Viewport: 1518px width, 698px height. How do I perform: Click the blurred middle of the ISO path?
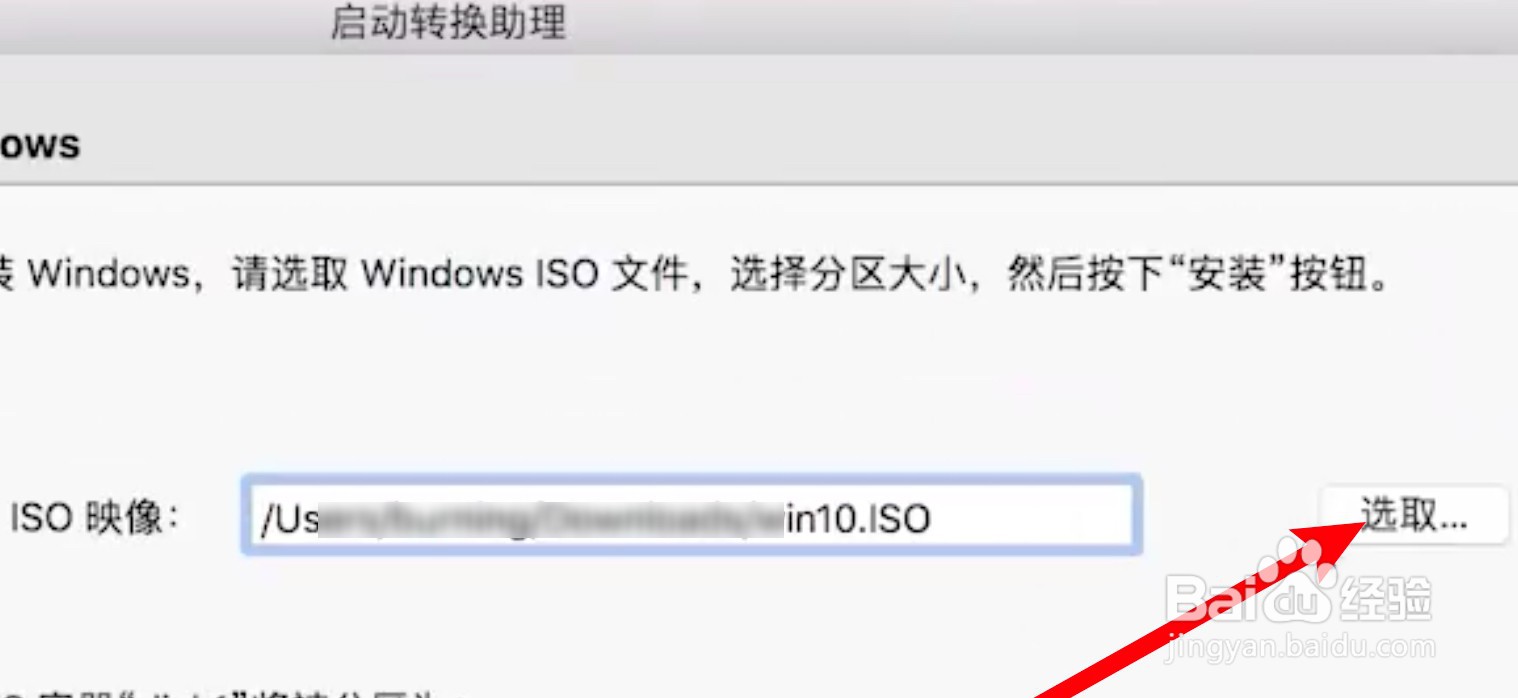coord(550,518)
